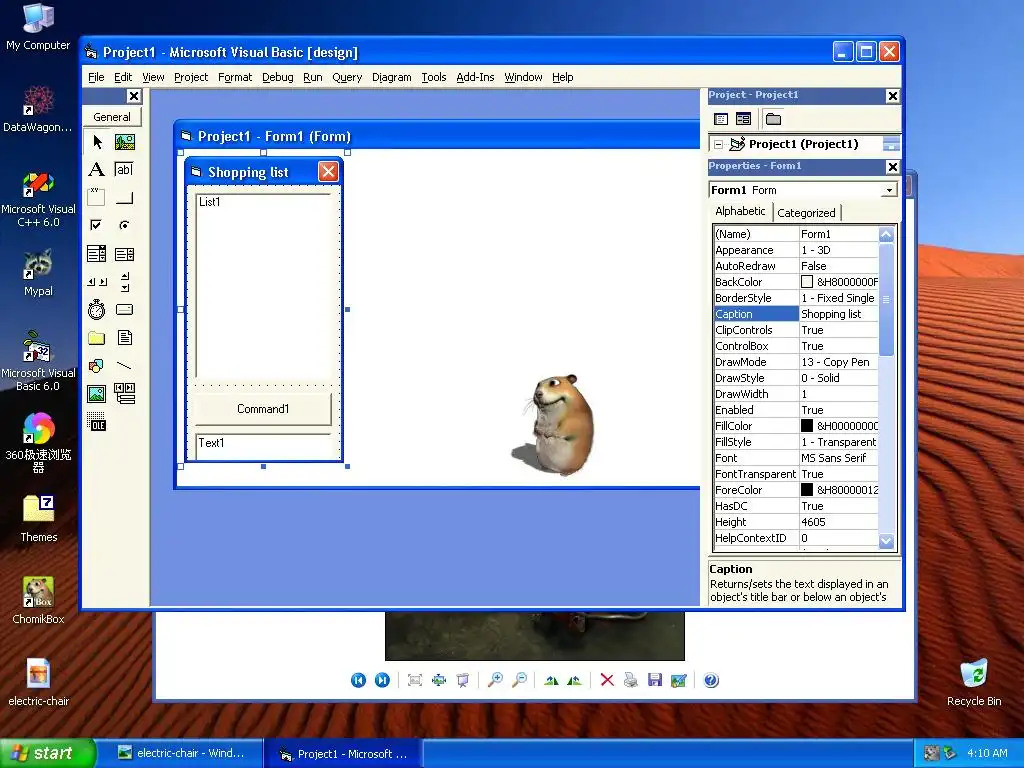The width and height of the screenshot is (1024, 768).
Task: Select the Frame control tool
Action: pyautogui.click(x=97, y=197)
